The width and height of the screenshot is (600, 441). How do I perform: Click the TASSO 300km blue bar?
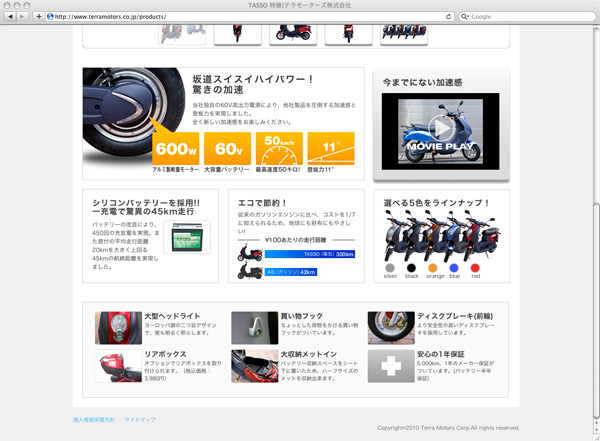pos(310,254)
